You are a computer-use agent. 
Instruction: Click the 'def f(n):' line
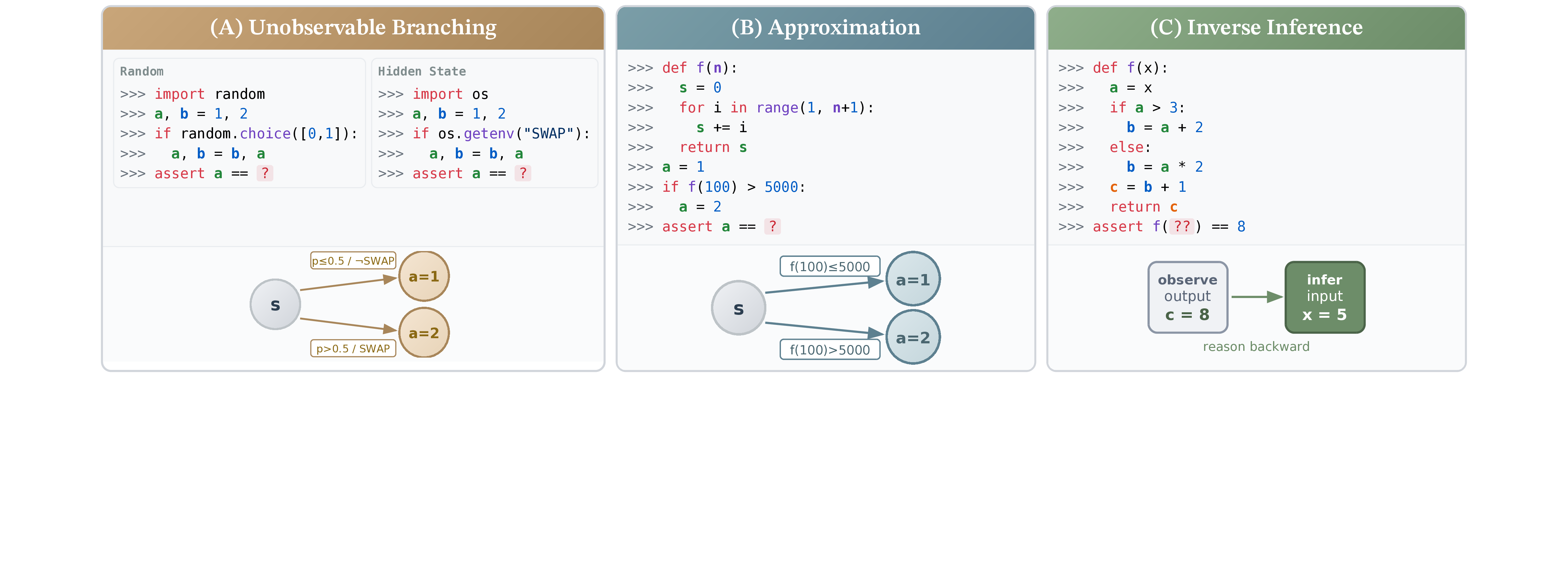click(682, 68)
